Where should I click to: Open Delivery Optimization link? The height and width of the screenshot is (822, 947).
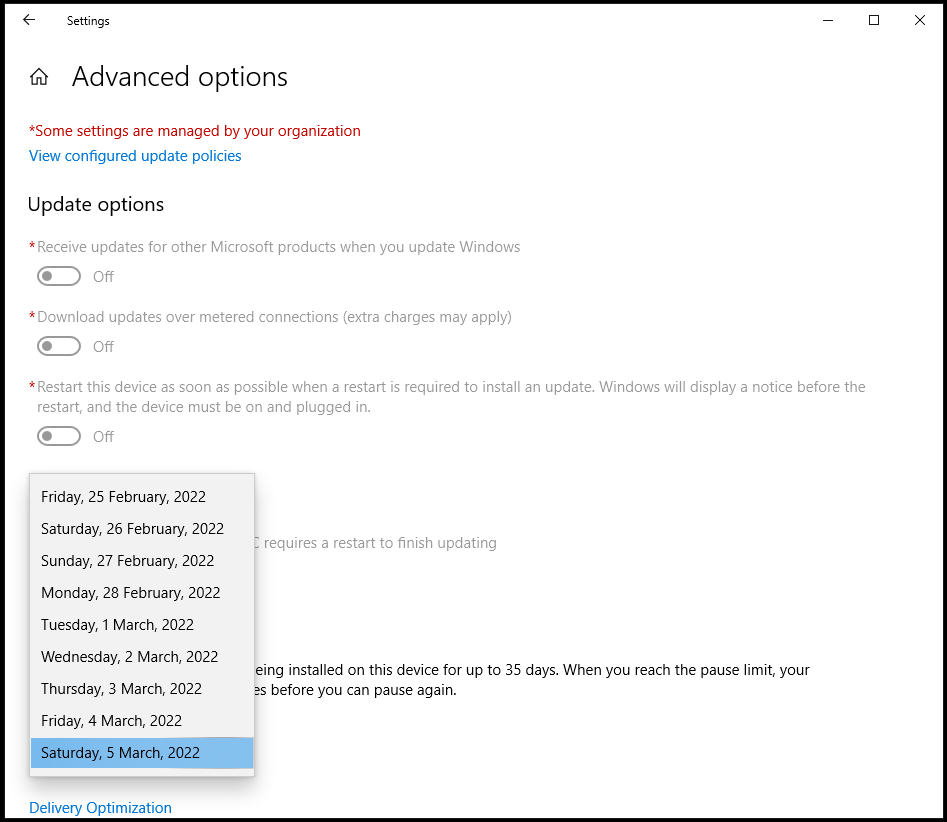tap(100, 808)
